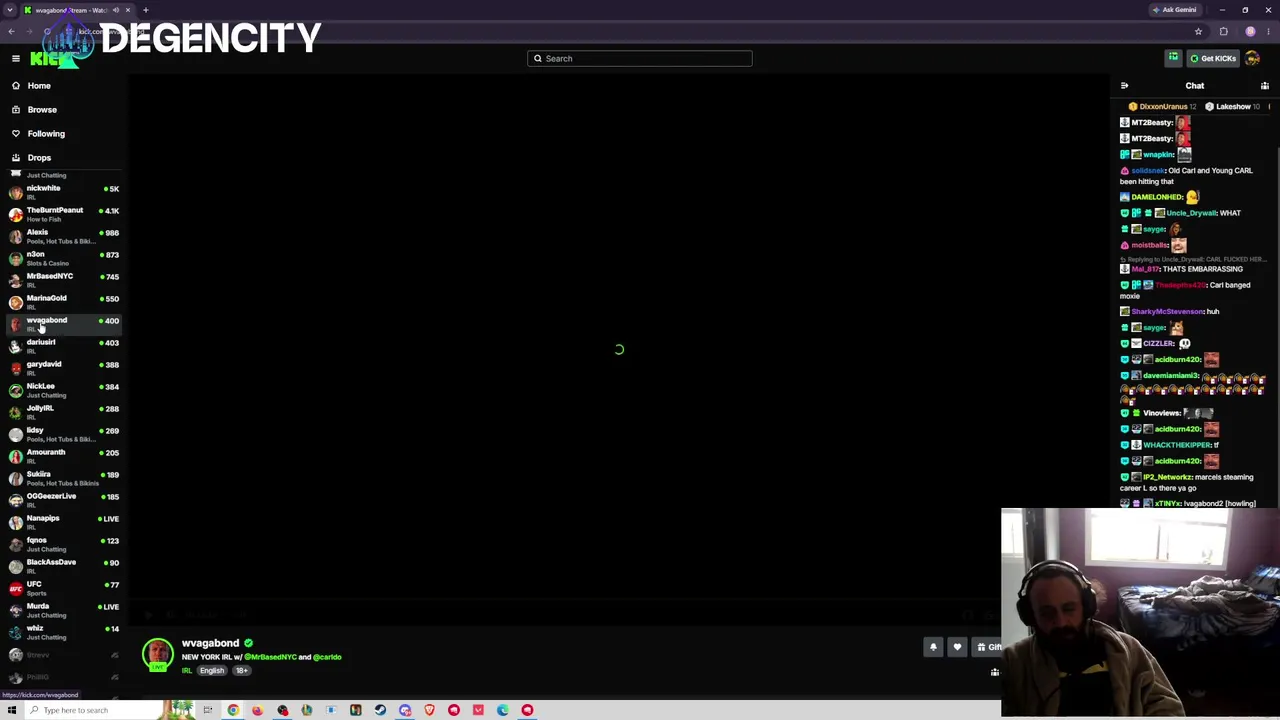Image resolution: width=1280 pixels, height=720 pixels.
Task: Click DAMELONHED's username in chat
Action: [1157, 197]
